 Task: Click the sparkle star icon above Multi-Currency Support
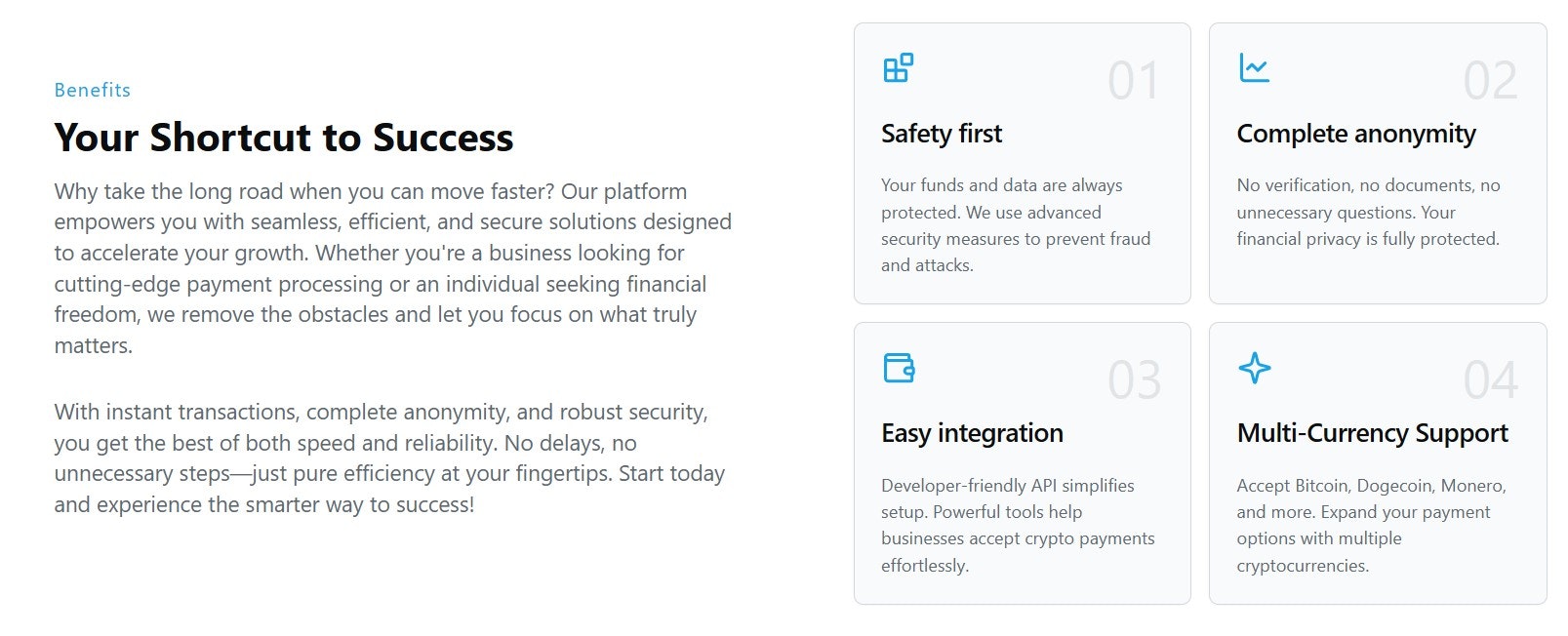(x=1254, y=368)
